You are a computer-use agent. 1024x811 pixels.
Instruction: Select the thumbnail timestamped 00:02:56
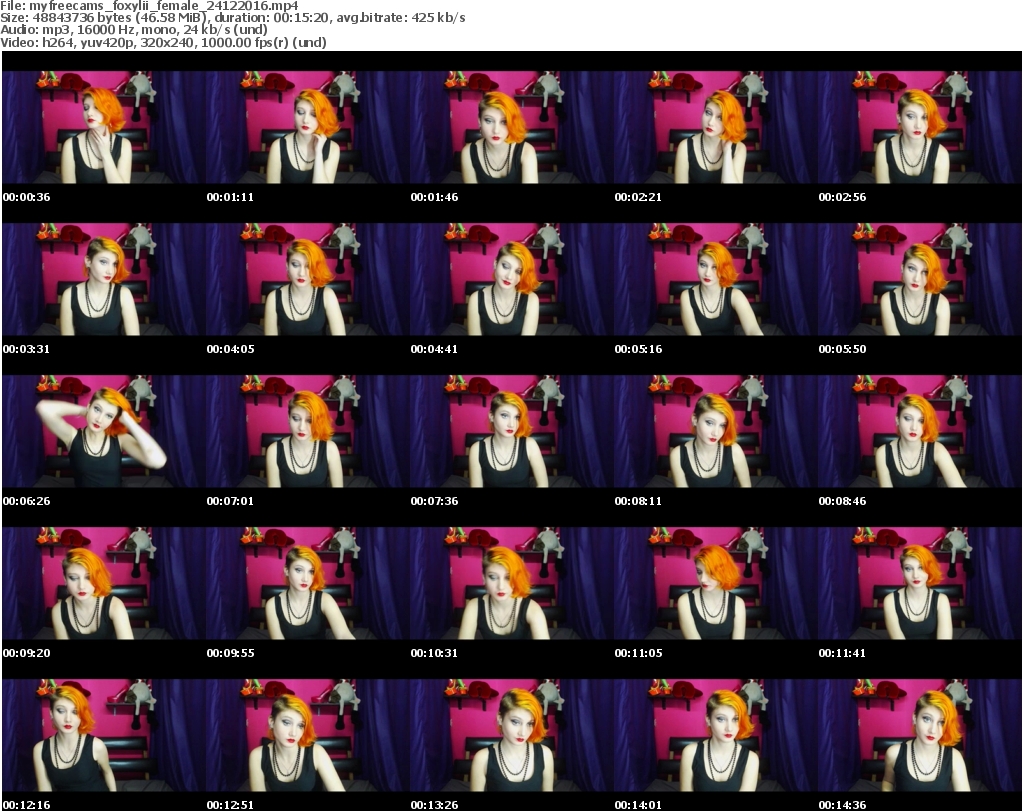(919, 127)
